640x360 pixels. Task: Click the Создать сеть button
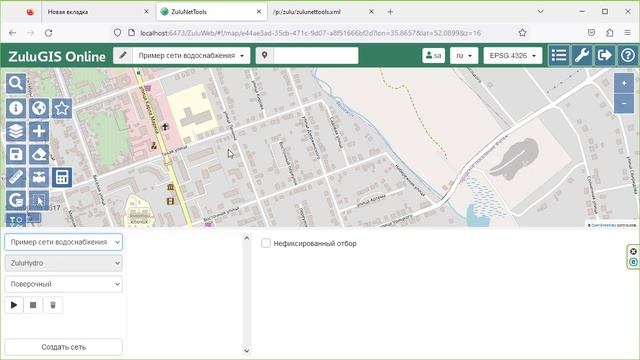coord(63,347)
